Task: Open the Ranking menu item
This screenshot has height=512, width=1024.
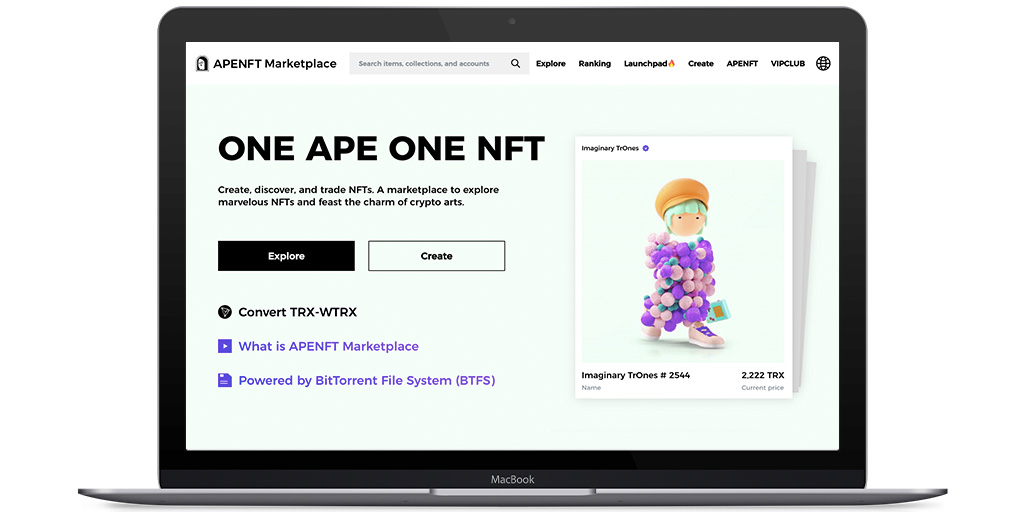Action: pos(594,63)
